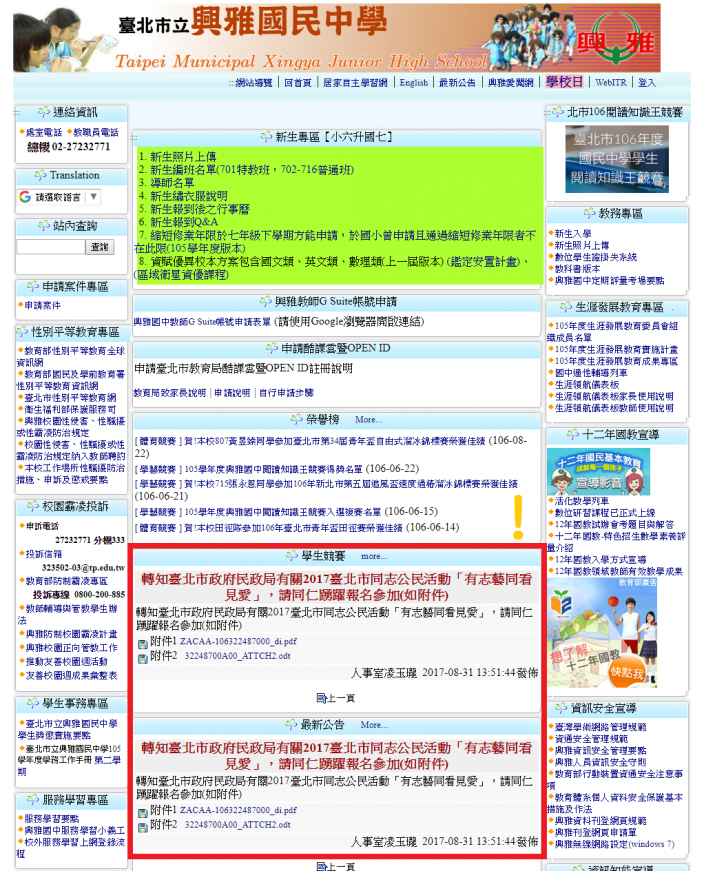Open More next to 榮譽榜
The width and height of the screenshot is (715, 871).
pos(368,420)
